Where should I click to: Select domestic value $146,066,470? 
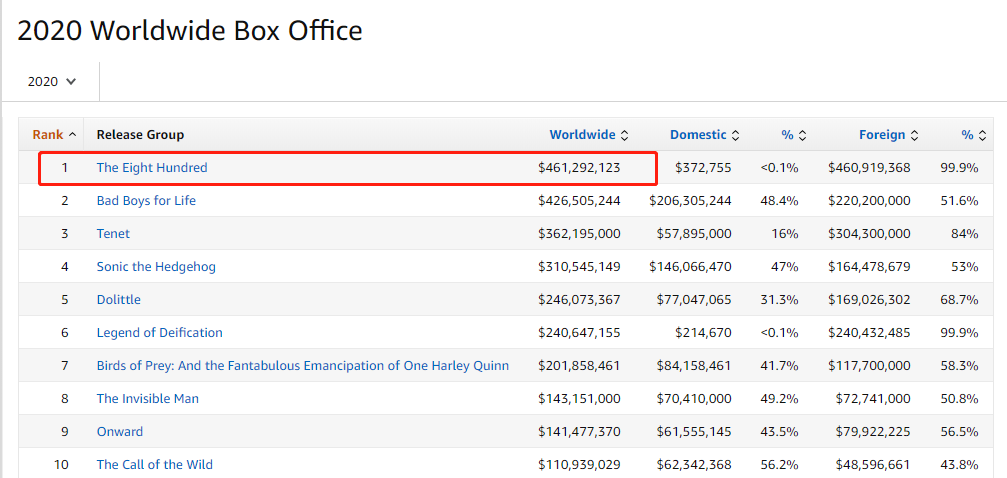[690, 266]
